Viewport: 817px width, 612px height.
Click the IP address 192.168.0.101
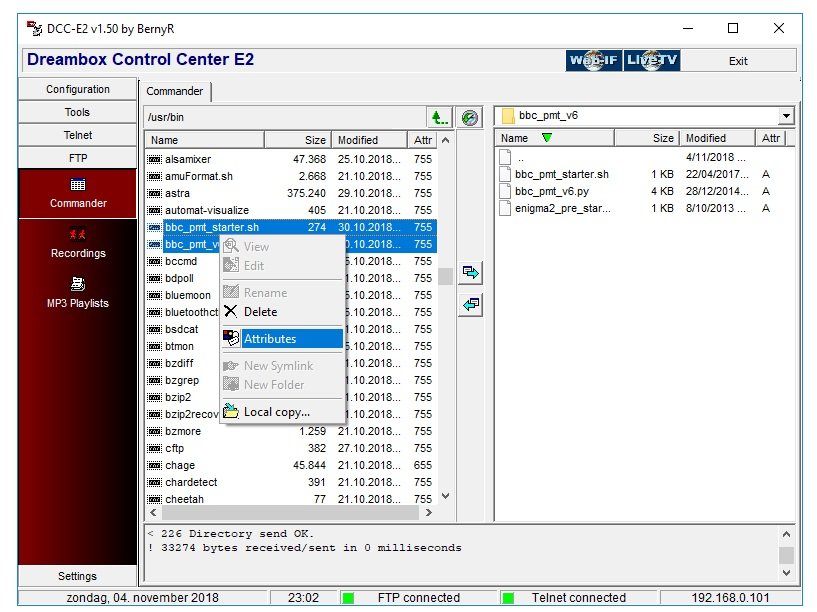730,597
